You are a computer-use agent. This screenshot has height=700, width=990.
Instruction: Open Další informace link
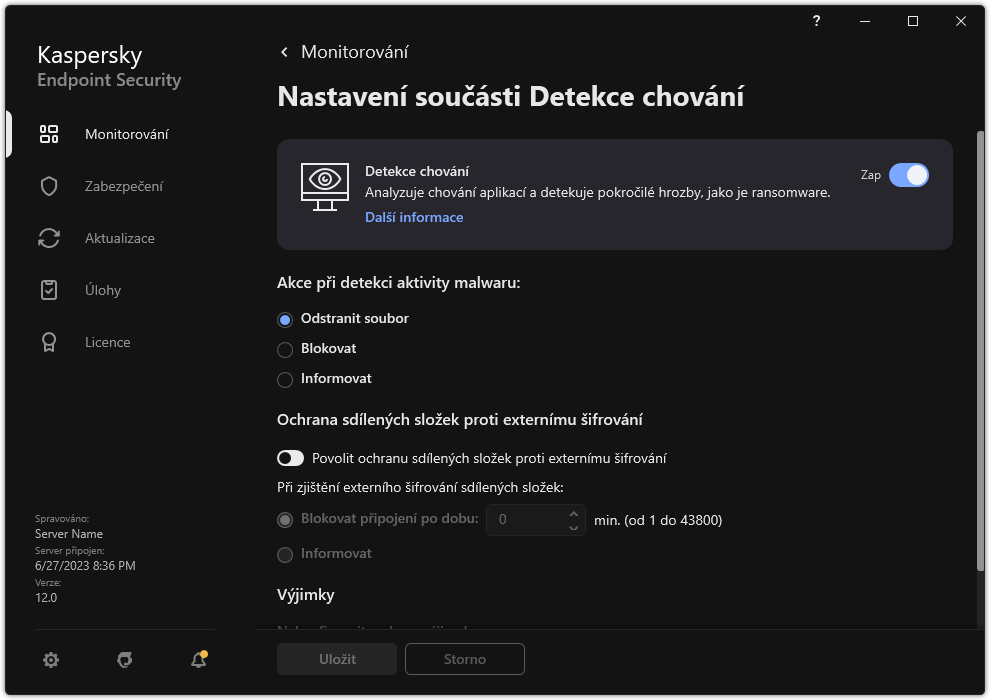click(413, 217)
